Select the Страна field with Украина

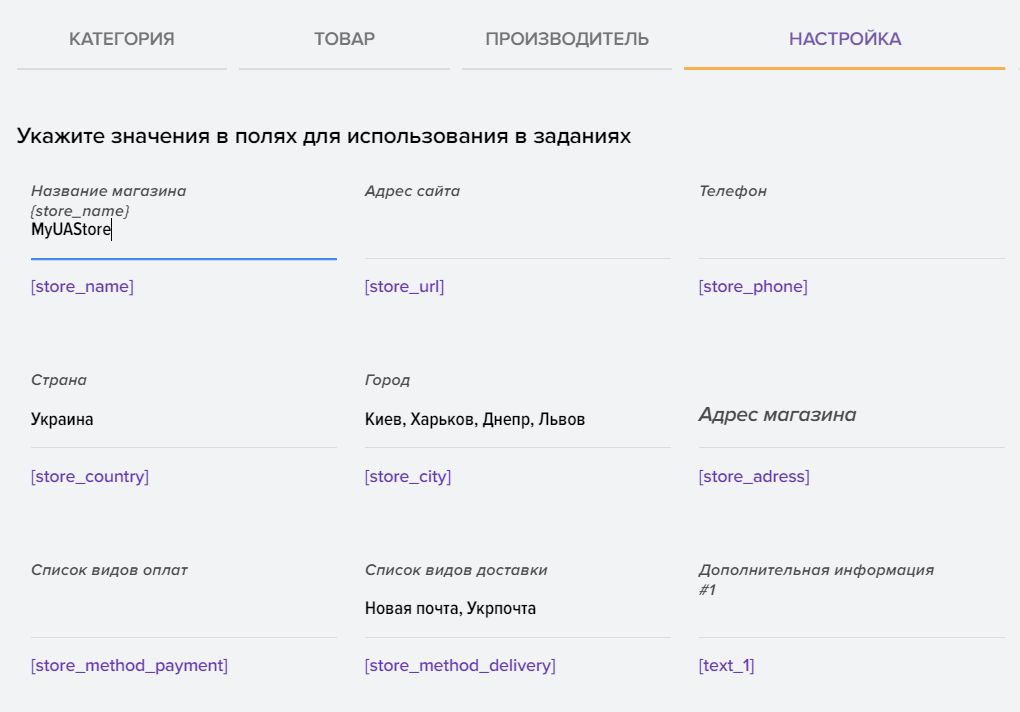[183, 420]
